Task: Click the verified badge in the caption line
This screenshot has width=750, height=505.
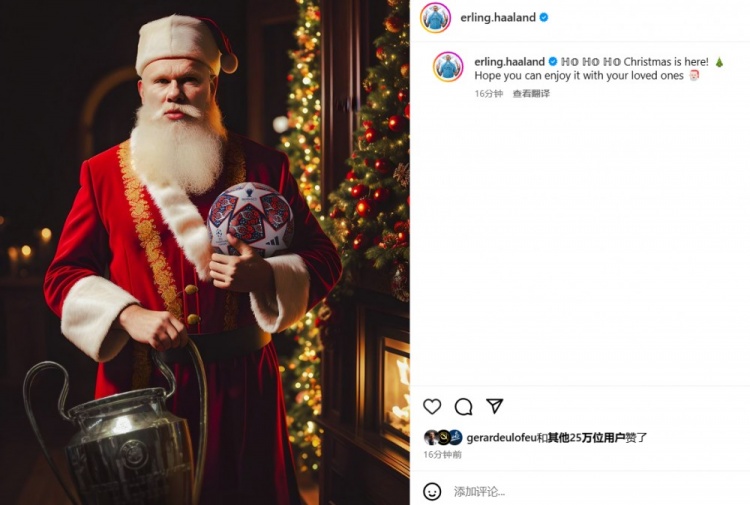Action: pyautogui.click(x=553, y=62)
